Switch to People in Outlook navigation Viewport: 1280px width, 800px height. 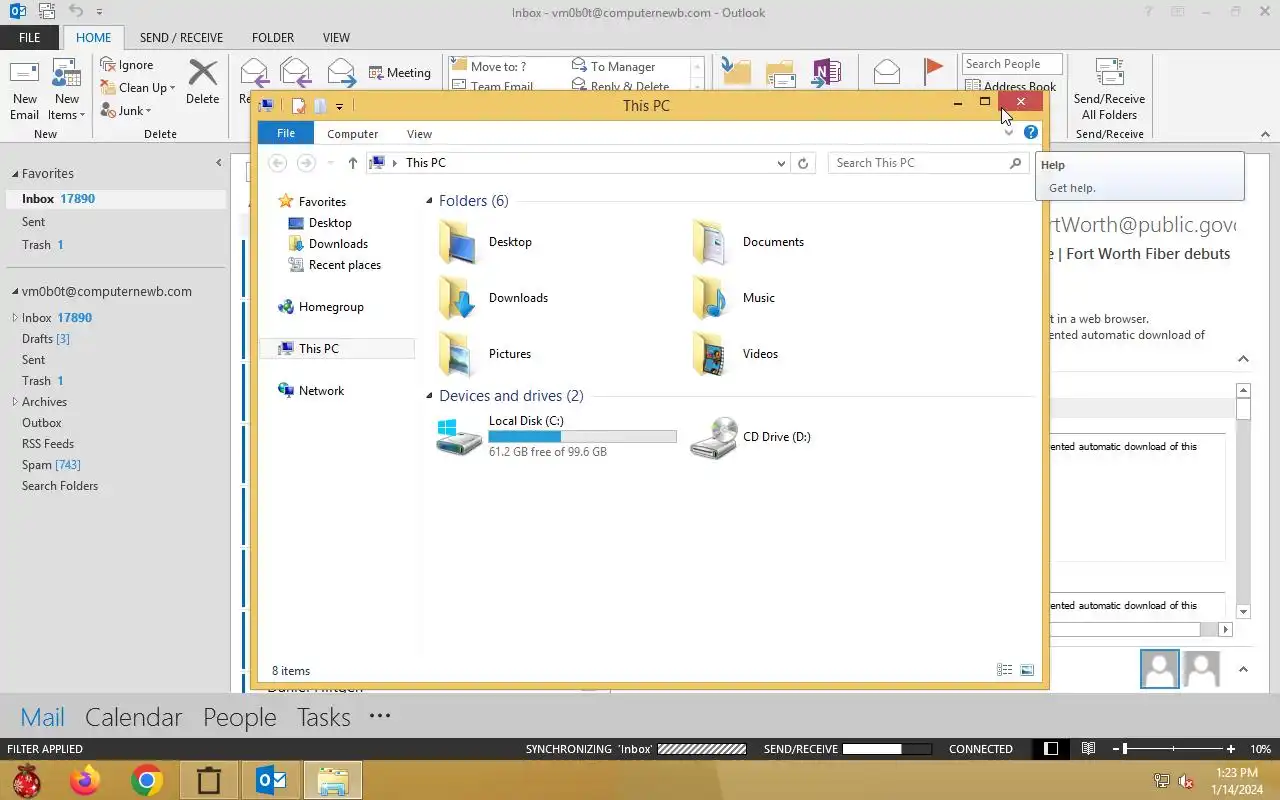(x=240, y=717)
